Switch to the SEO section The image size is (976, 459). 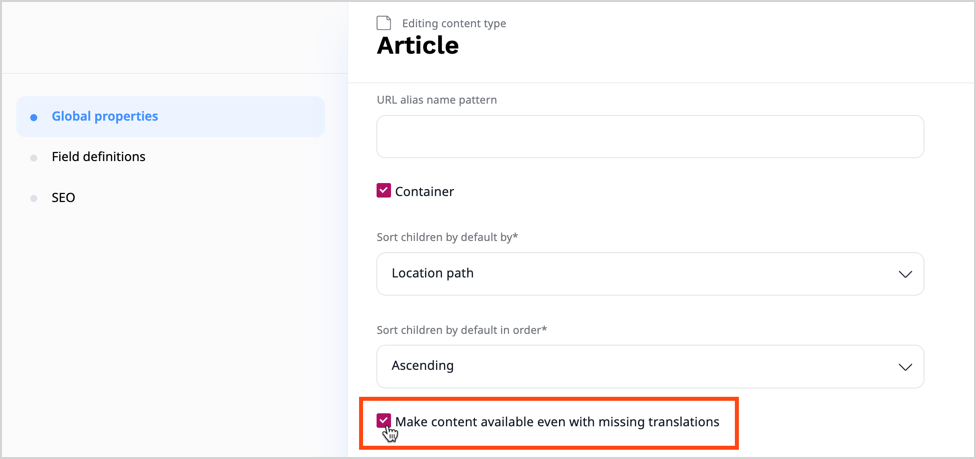(64, 198)
